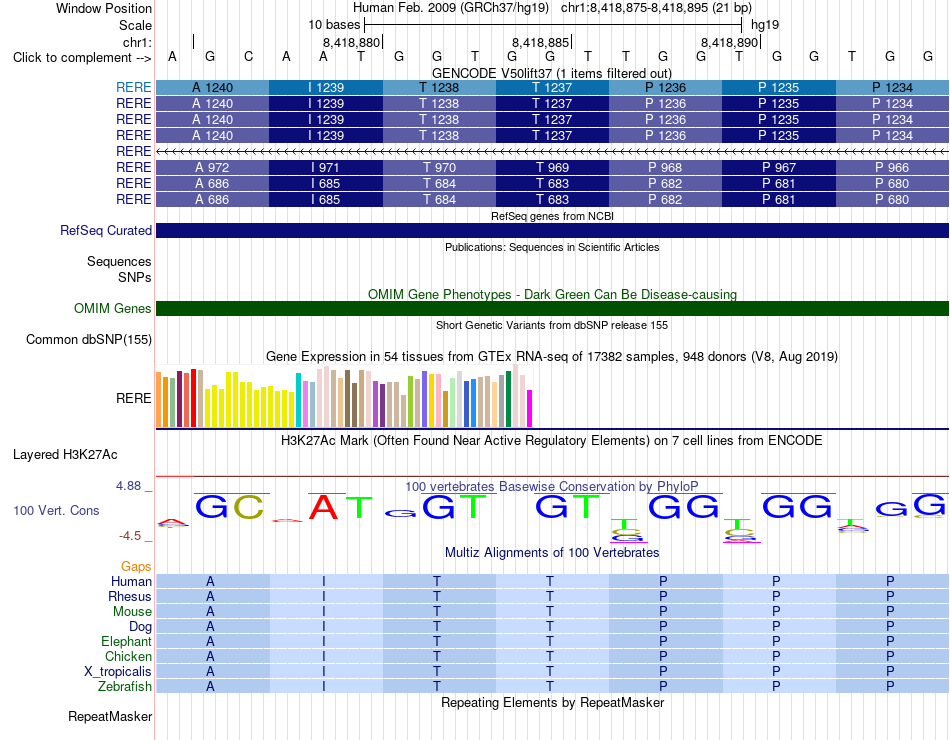Viewport: 950px width, 740px height.
Task: Click the olive 'C' conservation logo letter
Action: pos(248,507)
